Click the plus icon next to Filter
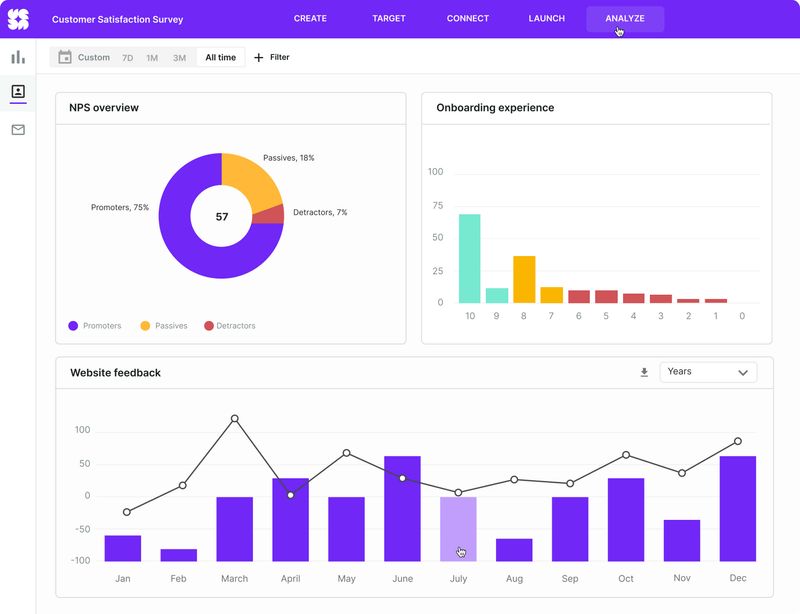Image resolution: width=800 pixels, height=614 pixels. point(259,57)
